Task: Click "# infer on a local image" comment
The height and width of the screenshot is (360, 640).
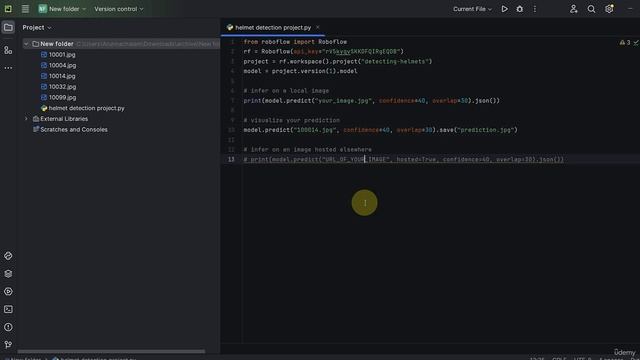Action: click(286, 91)
